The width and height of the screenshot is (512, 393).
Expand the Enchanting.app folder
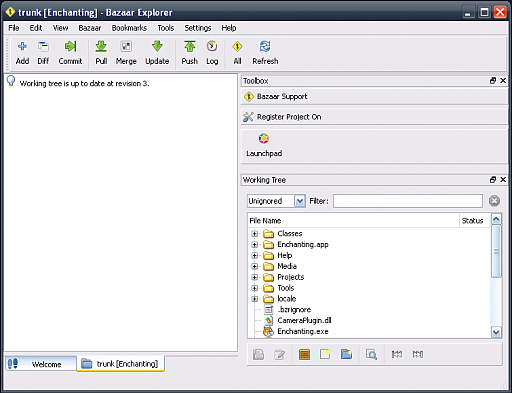255,245
